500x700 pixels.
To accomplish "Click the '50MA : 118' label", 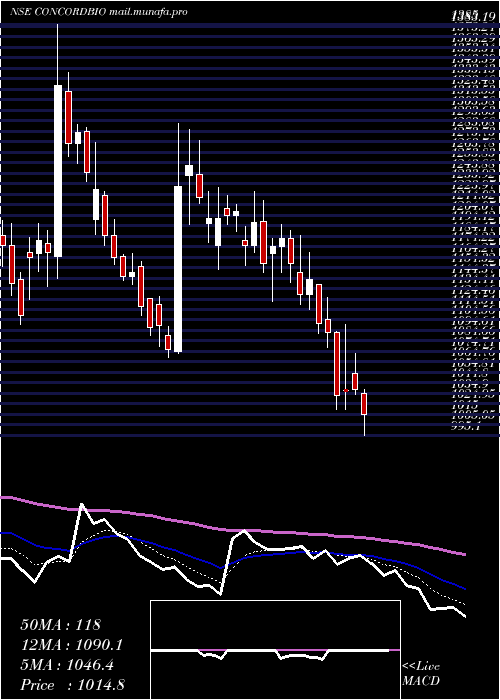I will tap(61, 625).
